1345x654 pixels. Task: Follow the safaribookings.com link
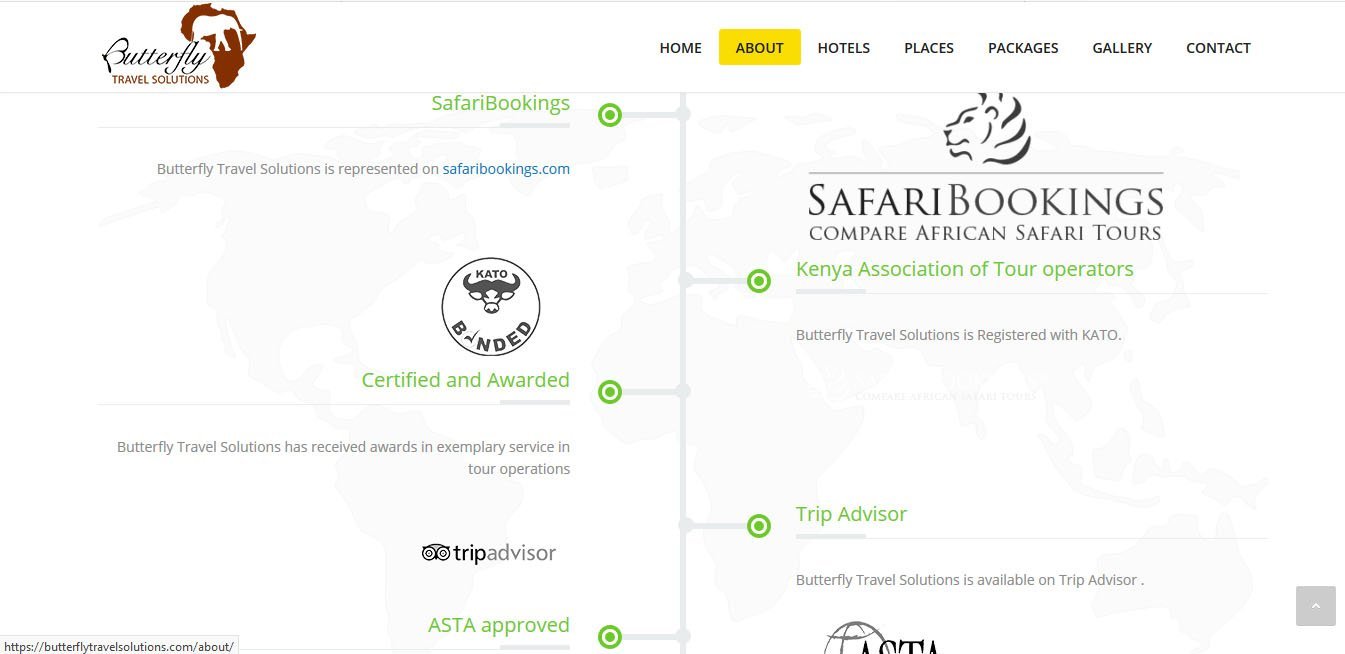coord(506,169)
